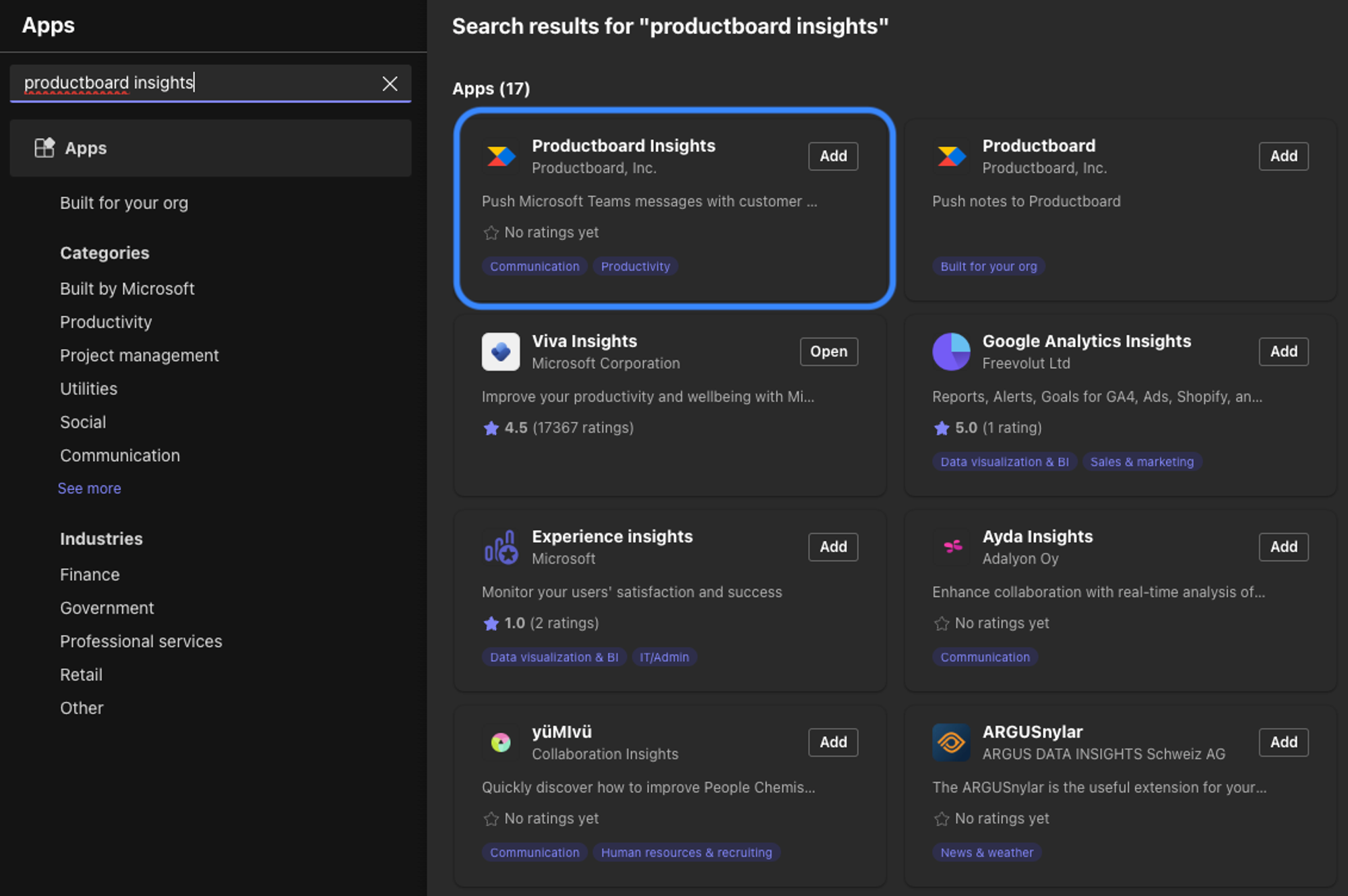The width and height of the screenshot is (1348, 896).
Task: Clear the search field with the X icon
Action: [x=390, y=84]
